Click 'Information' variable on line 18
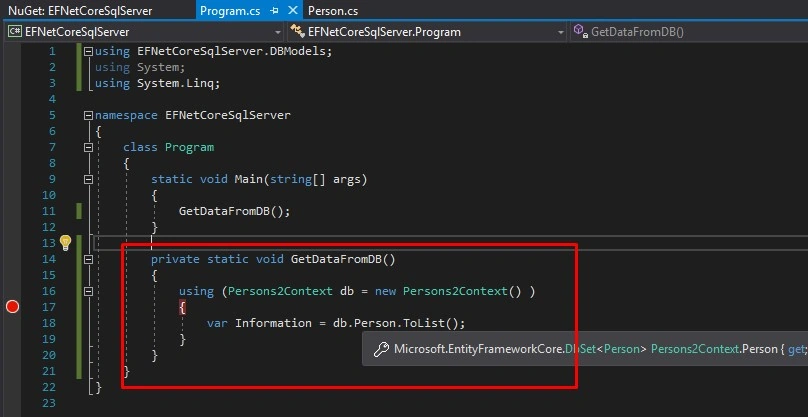The width and height of the screenshot is (808, 417). 273,323
